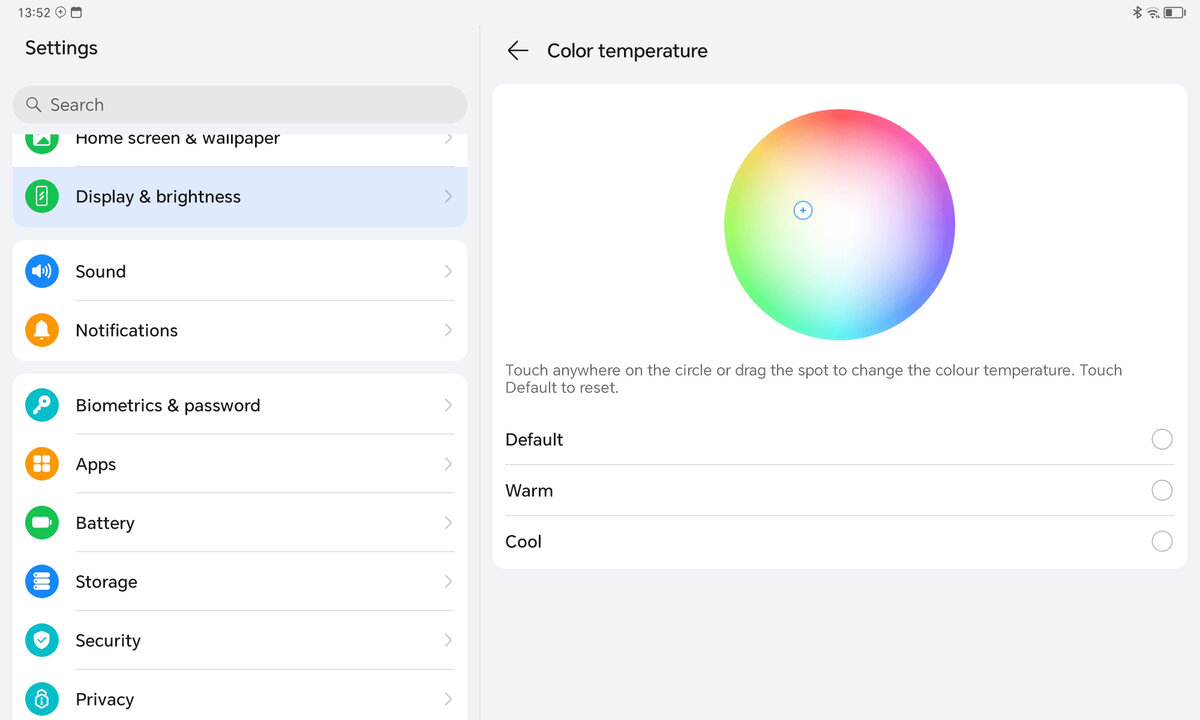Image resolution: width=1200 pixels, height=720 pixels.
Task: Tap the Security shield icon
Action: 42,641
